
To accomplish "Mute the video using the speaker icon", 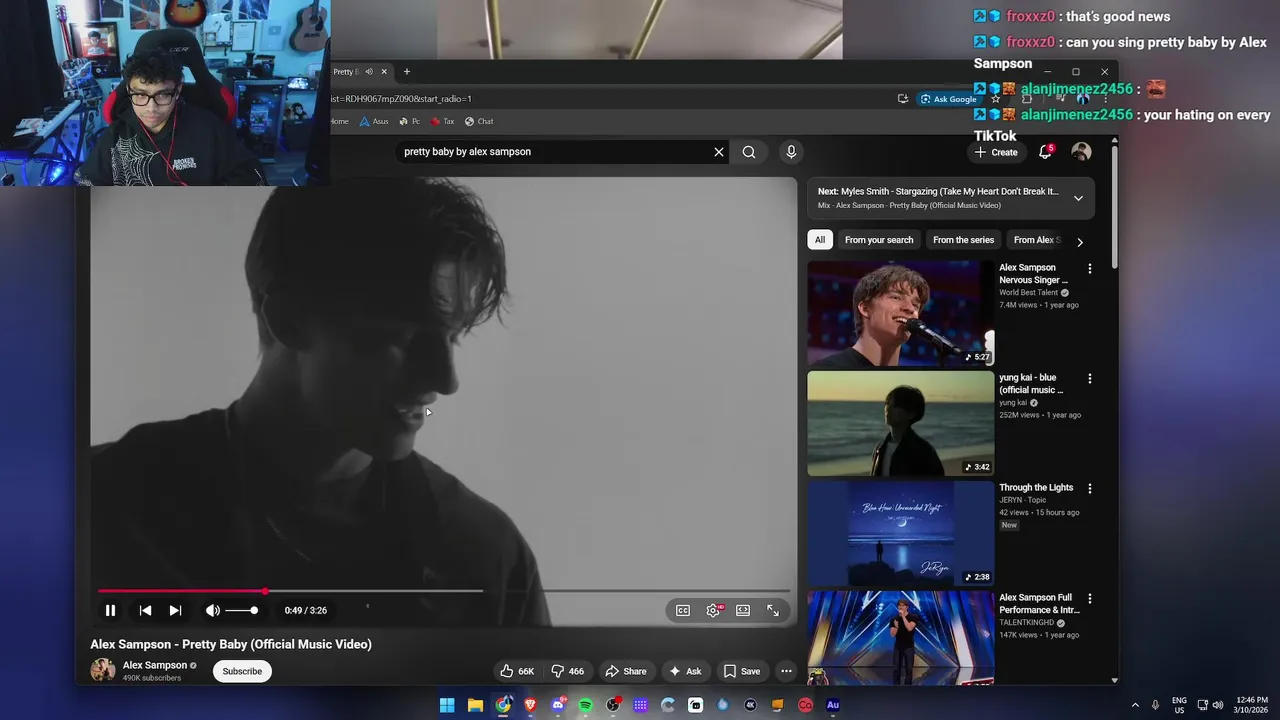I will 212,610.
